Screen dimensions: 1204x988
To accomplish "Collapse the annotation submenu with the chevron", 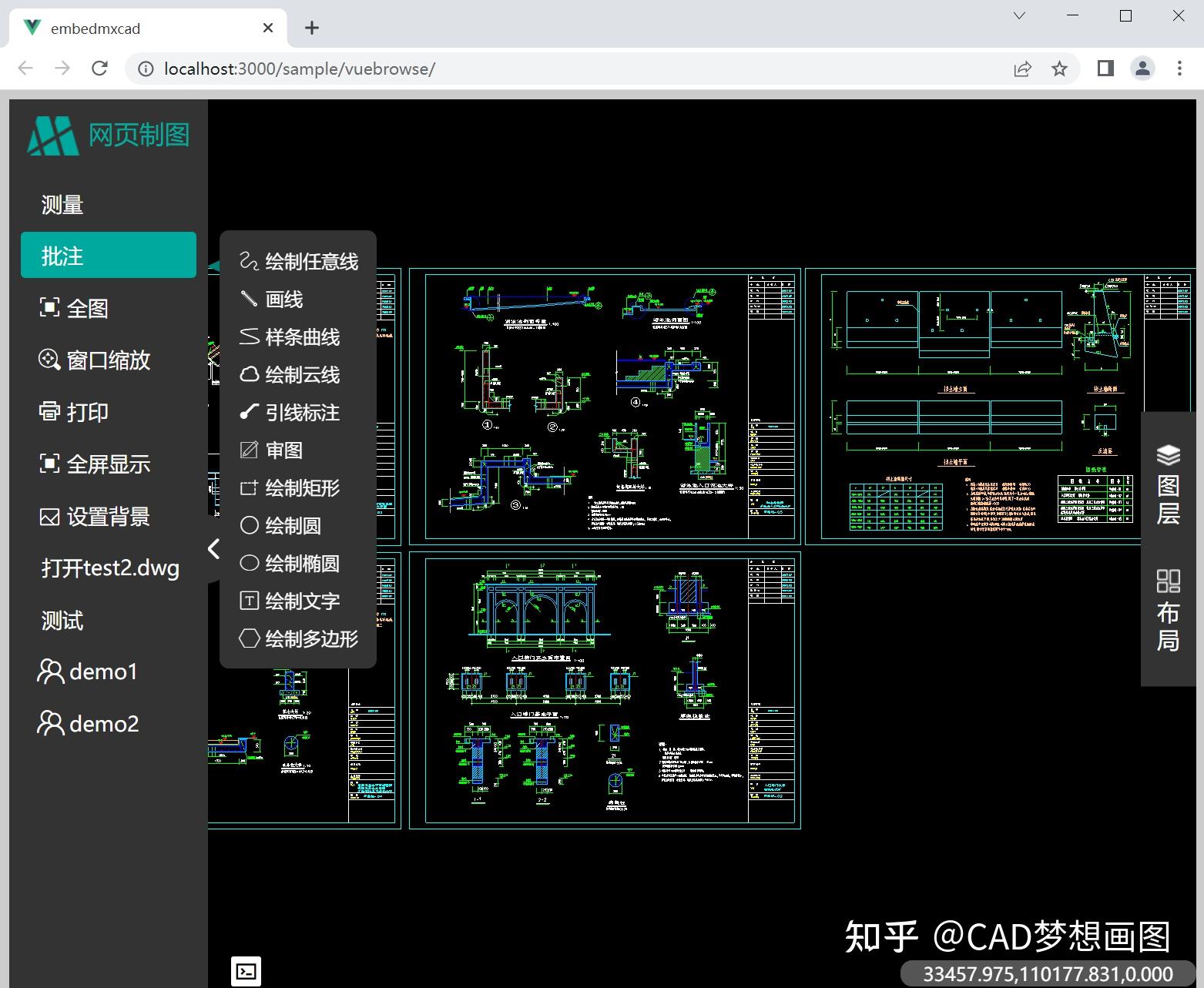I will (x=213, y=549).
